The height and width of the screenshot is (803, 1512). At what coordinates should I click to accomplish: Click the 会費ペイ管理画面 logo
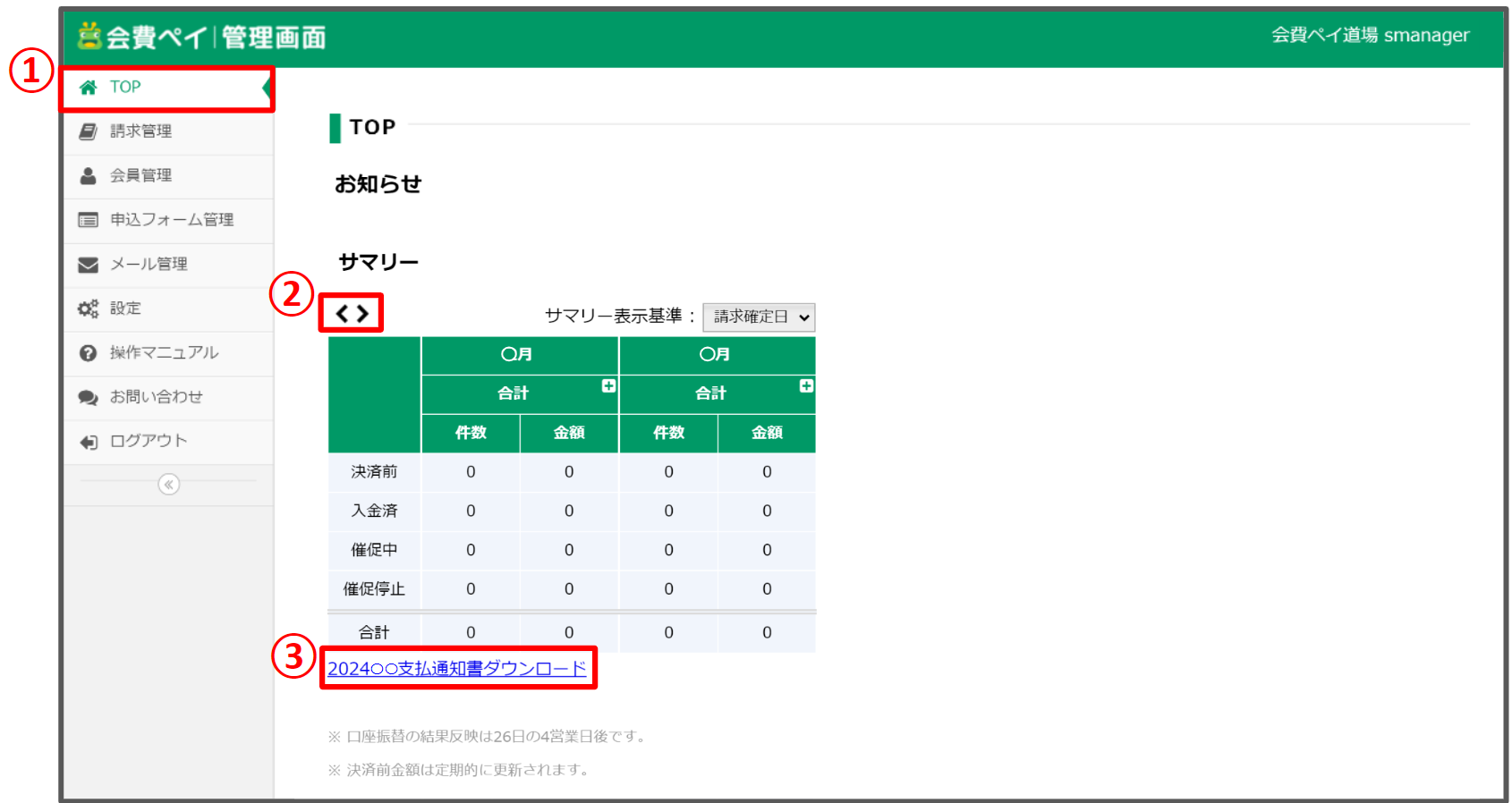[x=201, y=37]
